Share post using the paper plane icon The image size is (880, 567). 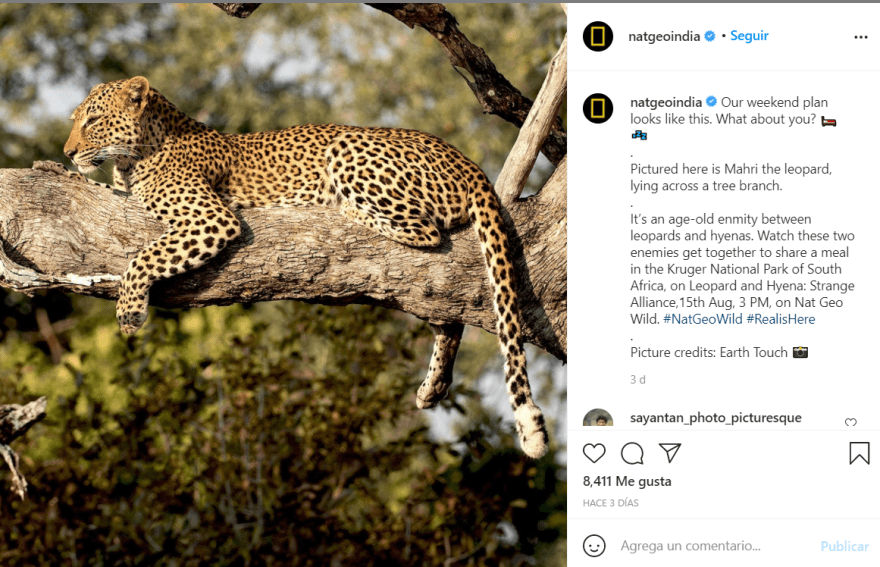pos(670,453)
